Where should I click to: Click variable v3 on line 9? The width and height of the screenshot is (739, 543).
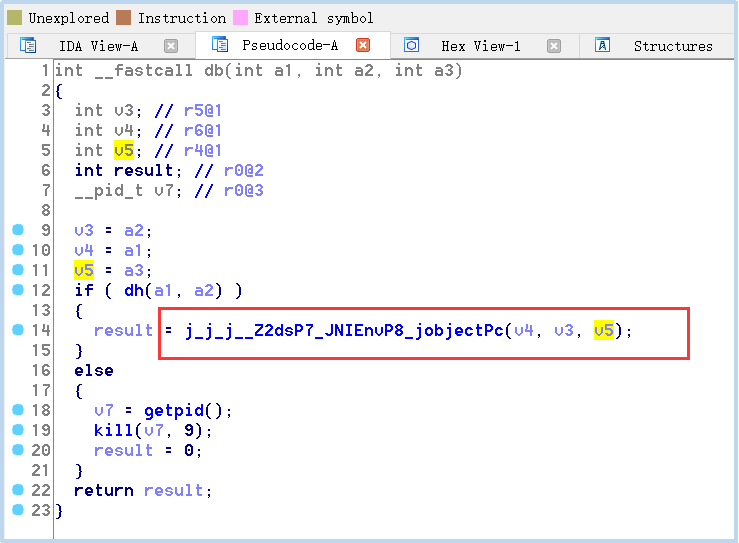pos(84,230)
